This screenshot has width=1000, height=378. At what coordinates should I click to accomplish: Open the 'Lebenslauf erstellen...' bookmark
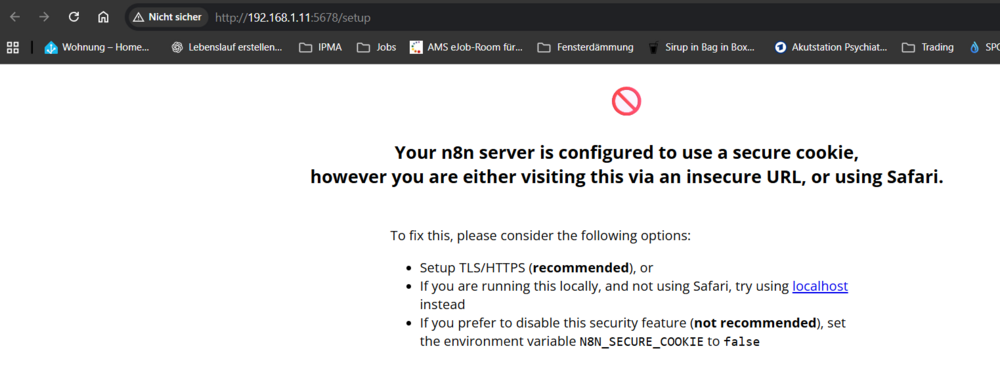coord(226,47)
